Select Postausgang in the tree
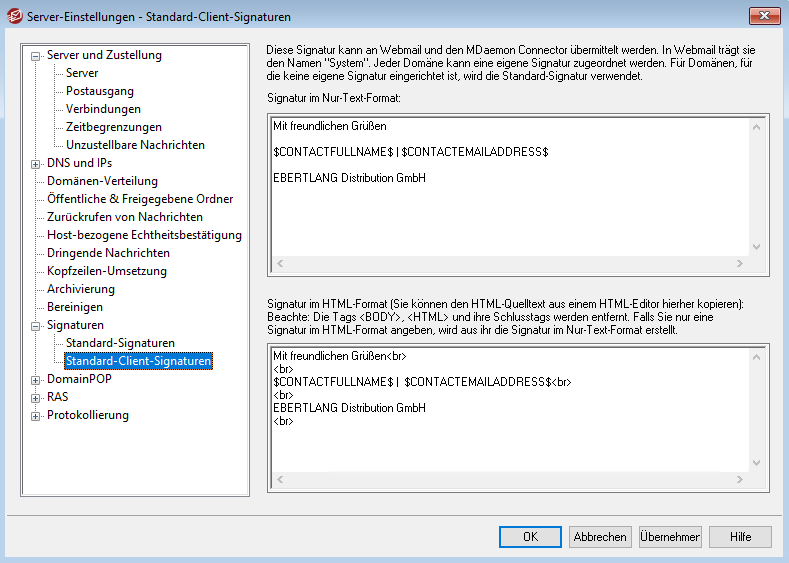This screenshot has height=563, width=789. click(x=99, y=91)
